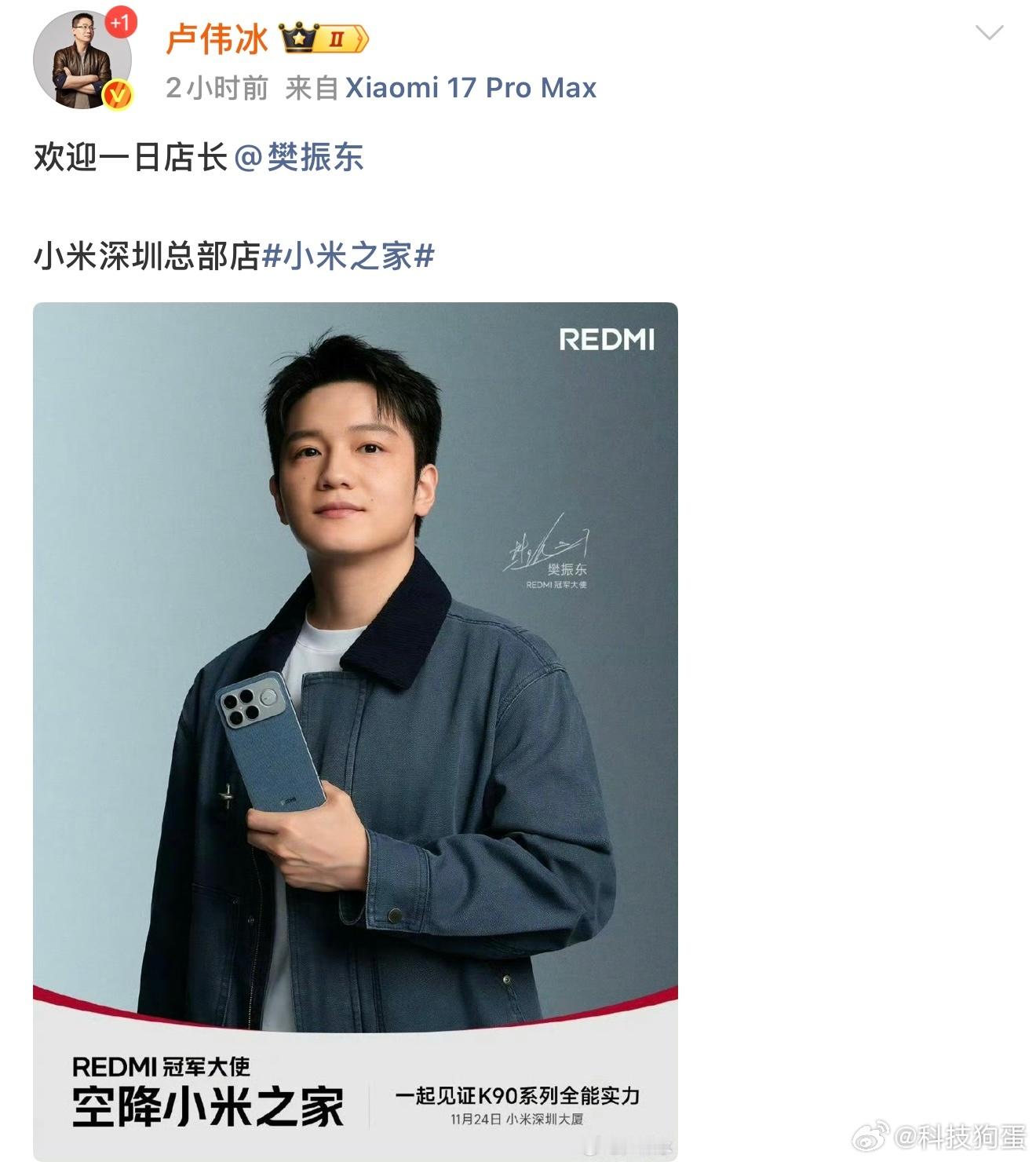The width and height of the screenshot is (1036, 1162).
Task: Click the 一起见证K90系列全能实力 caption
Action: (517, 1095)
